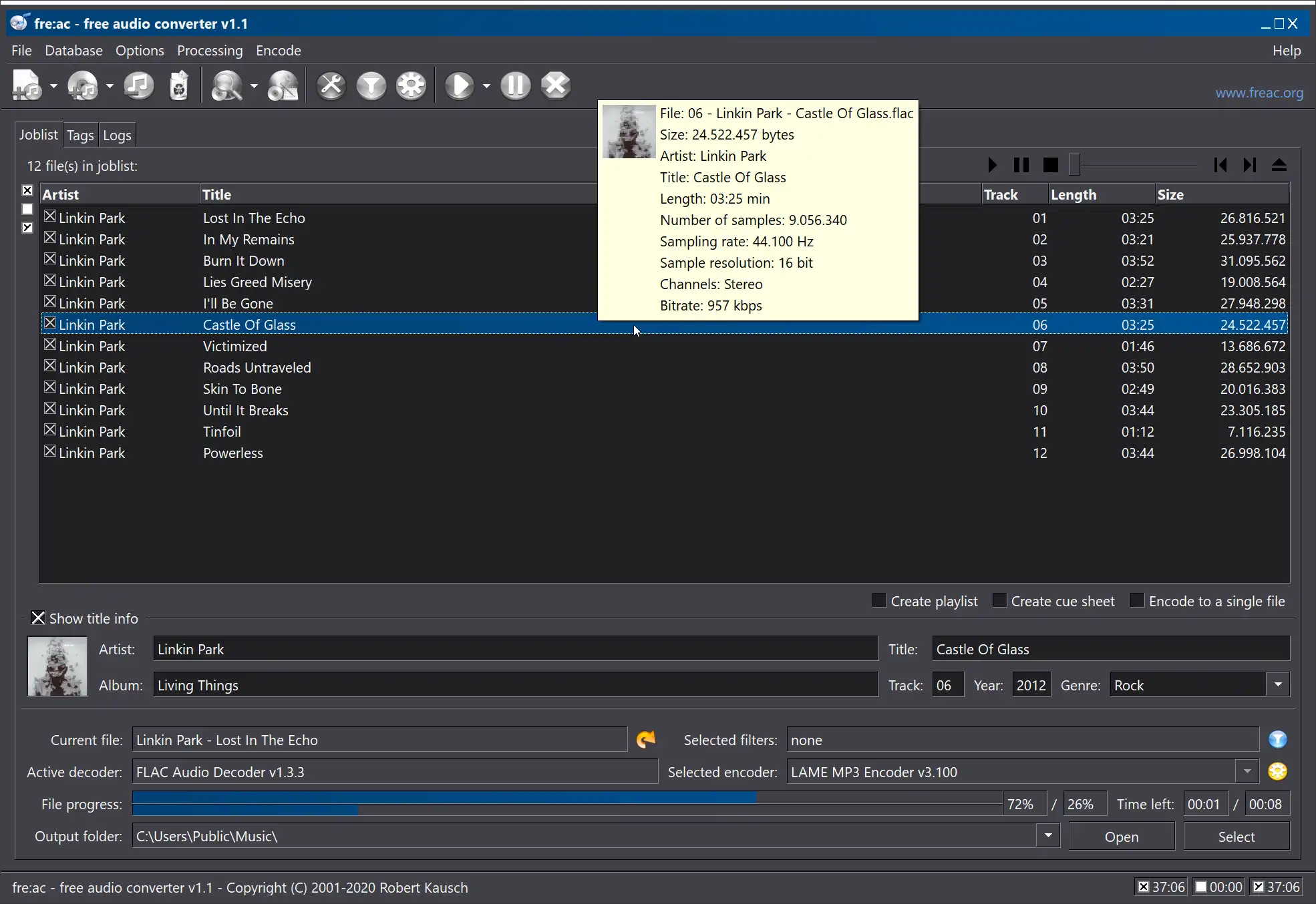Click the Select output folder button

click(x=1236, y=836)
